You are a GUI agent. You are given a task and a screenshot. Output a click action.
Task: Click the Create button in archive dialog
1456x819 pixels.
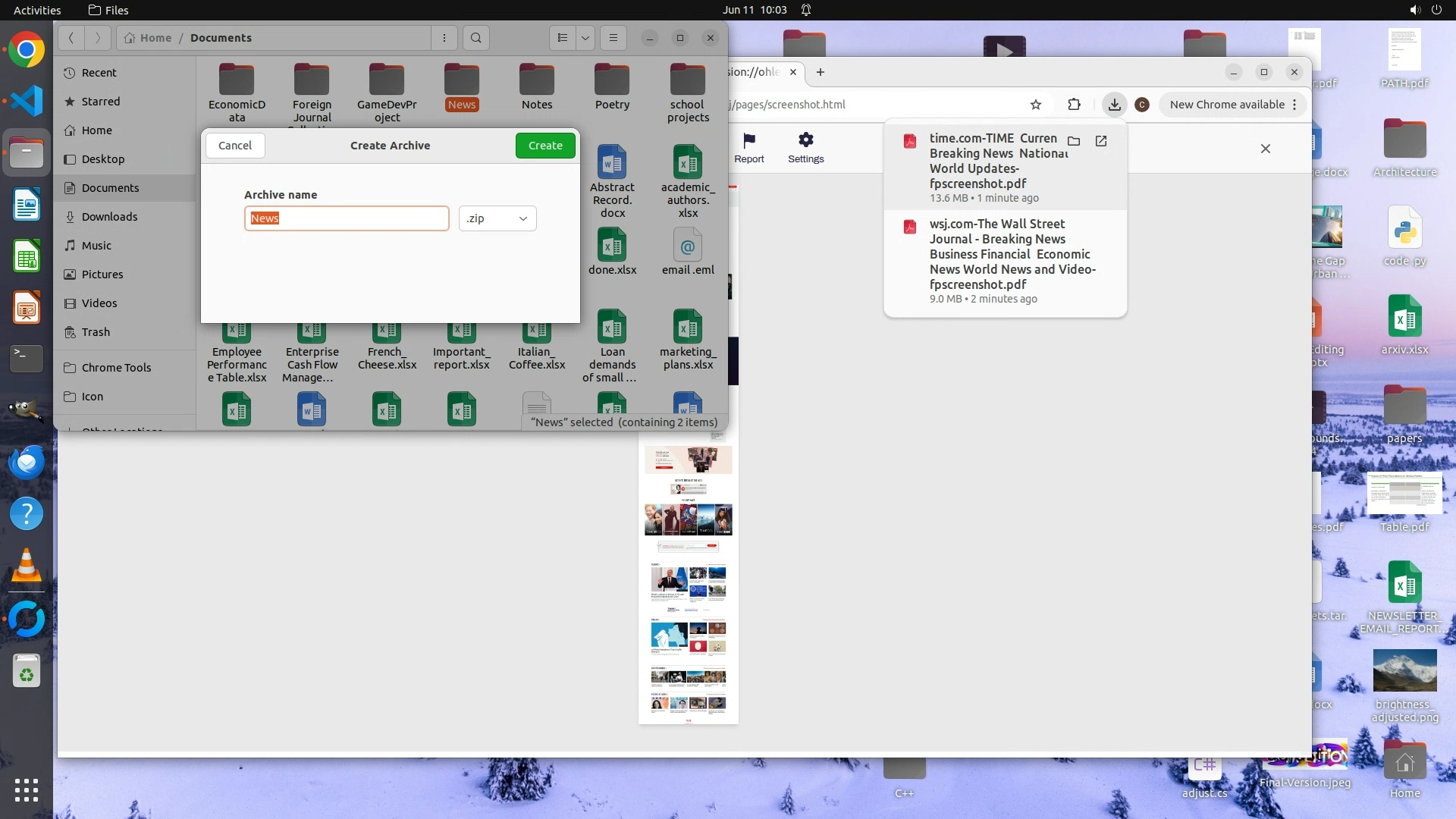pyautogui.click(x=544, y=146)
